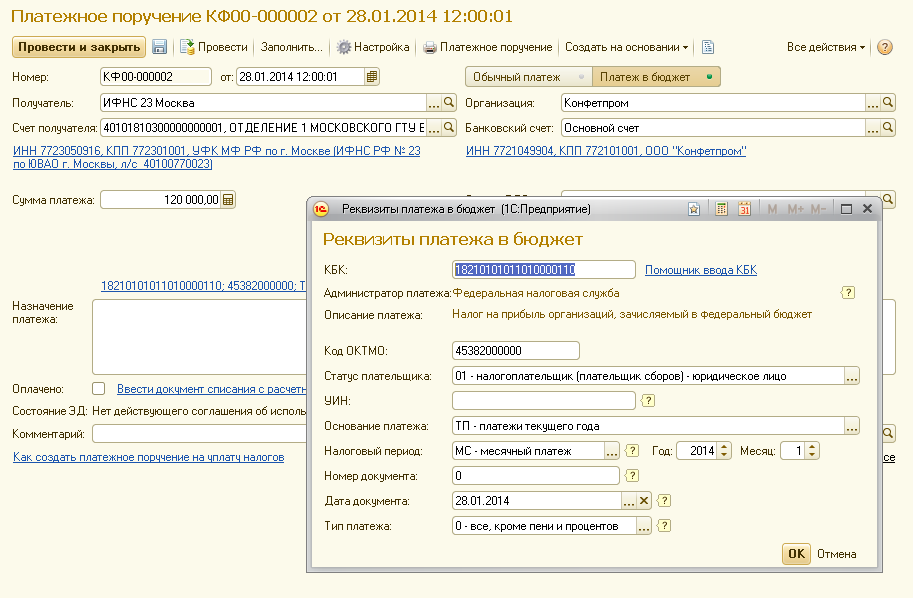The width and height of the screenshot is (913, 598).
Task: Show hint next to Тип платежа
Action: [x=664, y=526]
